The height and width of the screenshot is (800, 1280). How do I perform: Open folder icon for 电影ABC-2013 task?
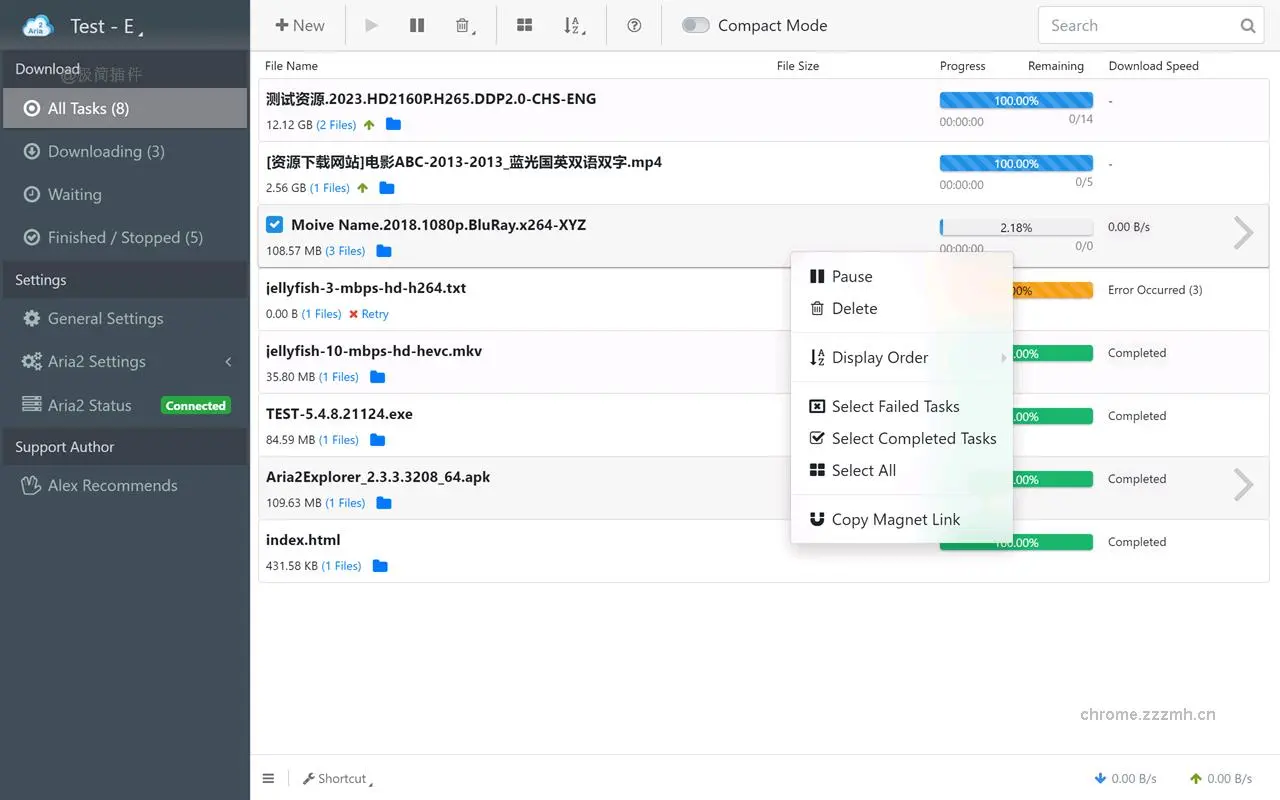pos(387,188)
